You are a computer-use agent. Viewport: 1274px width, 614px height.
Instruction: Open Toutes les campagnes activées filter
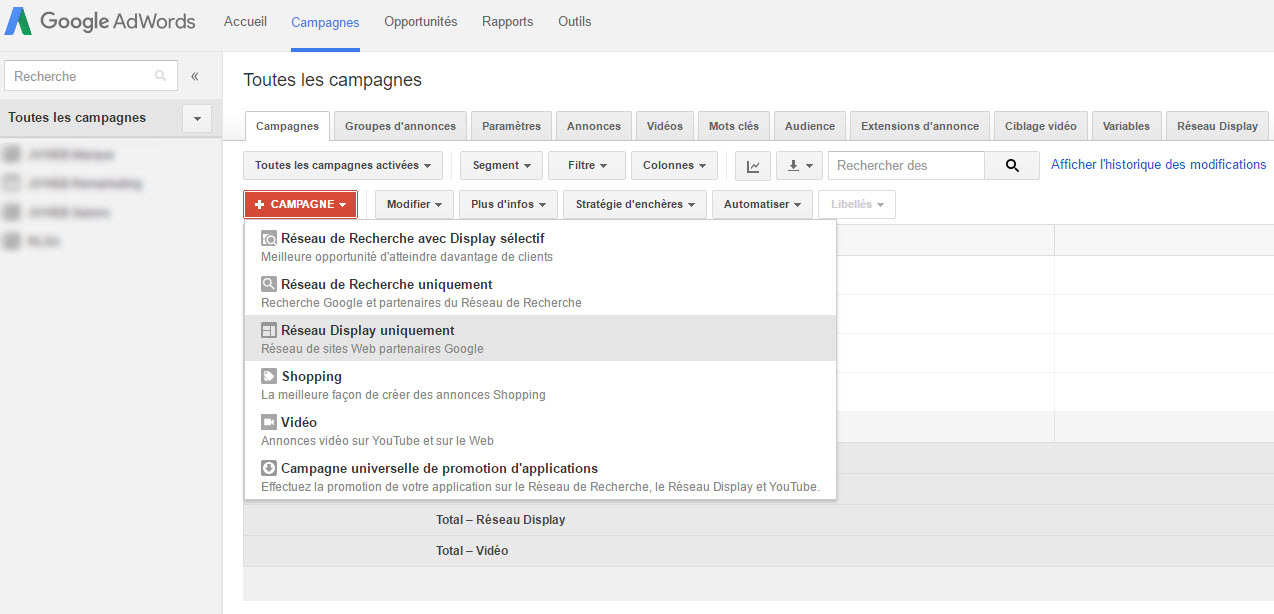pyautogui.click(x=343, y=165)
